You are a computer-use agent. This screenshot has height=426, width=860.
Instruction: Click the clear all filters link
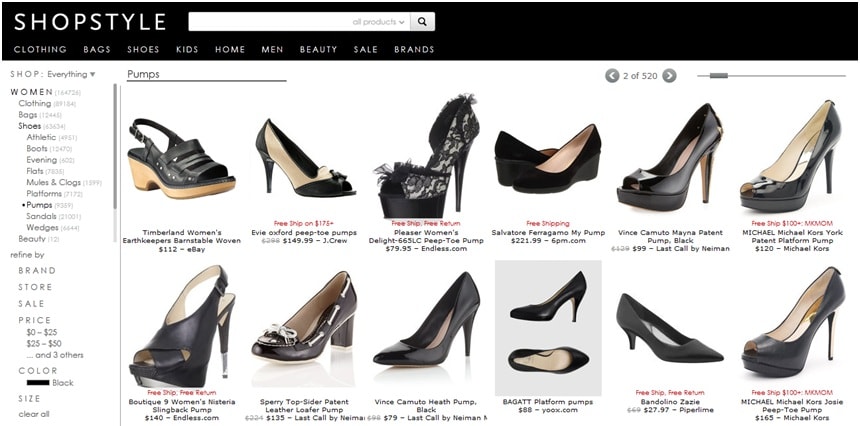33,414
